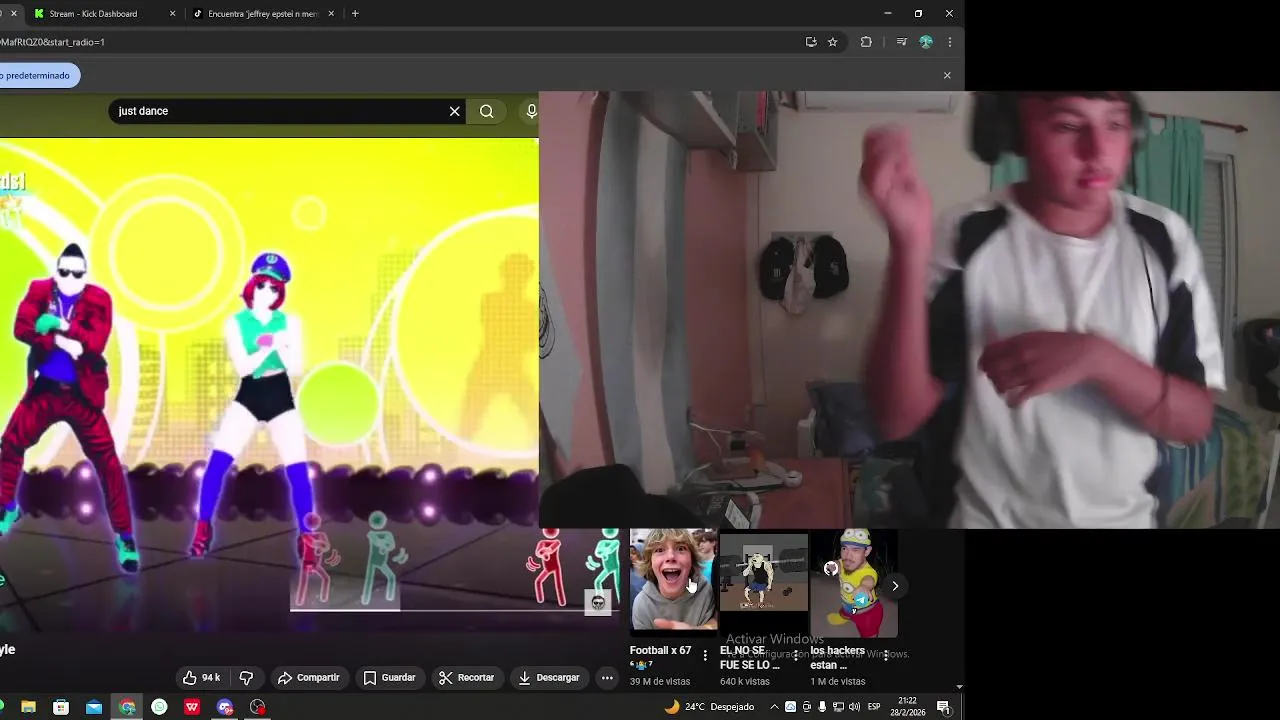Click the Recortar clip button

click(467, 677)
